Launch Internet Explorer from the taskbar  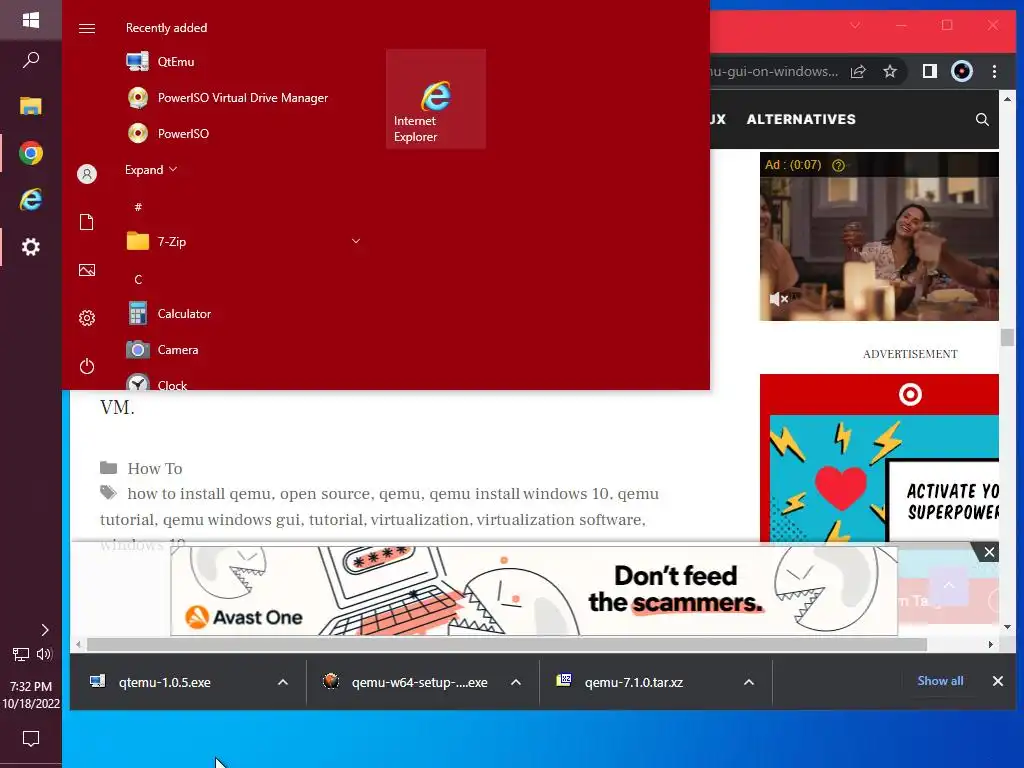click(x=31, y=199)
